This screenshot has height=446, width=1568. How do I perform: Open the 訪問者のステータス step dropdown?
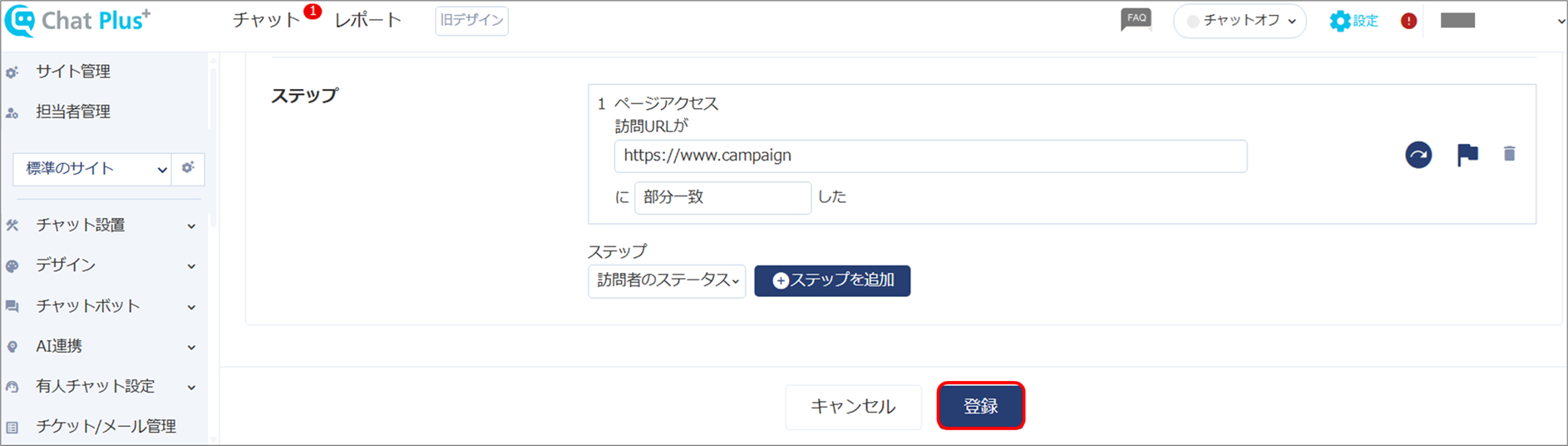(x=667, y=280)
